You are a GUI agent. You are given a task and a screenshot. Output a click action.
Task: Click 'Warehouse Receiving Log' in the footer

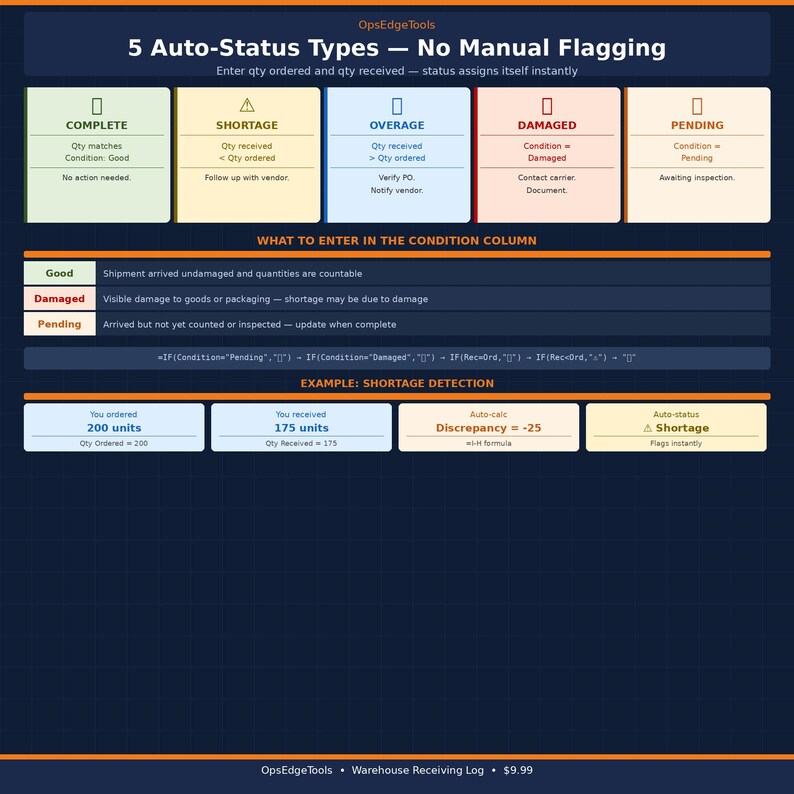[418, 770]
